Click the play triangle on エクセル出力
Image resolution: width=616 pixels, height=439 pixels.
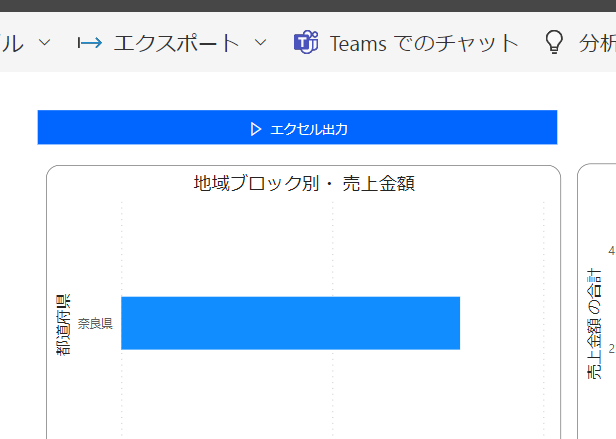click(257, 129)
